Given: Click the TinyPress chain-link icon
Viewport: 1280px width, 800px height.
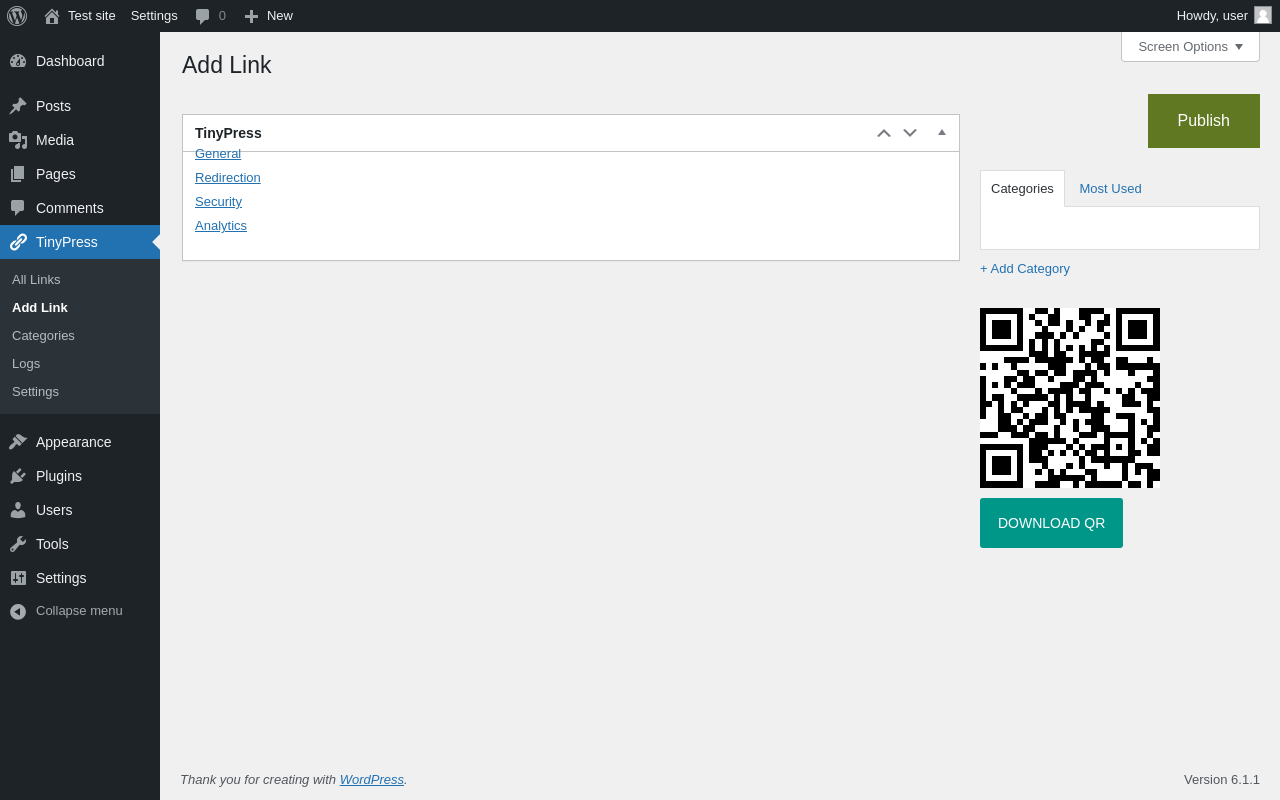Looking at the screenshot, I should pos(18,242).
